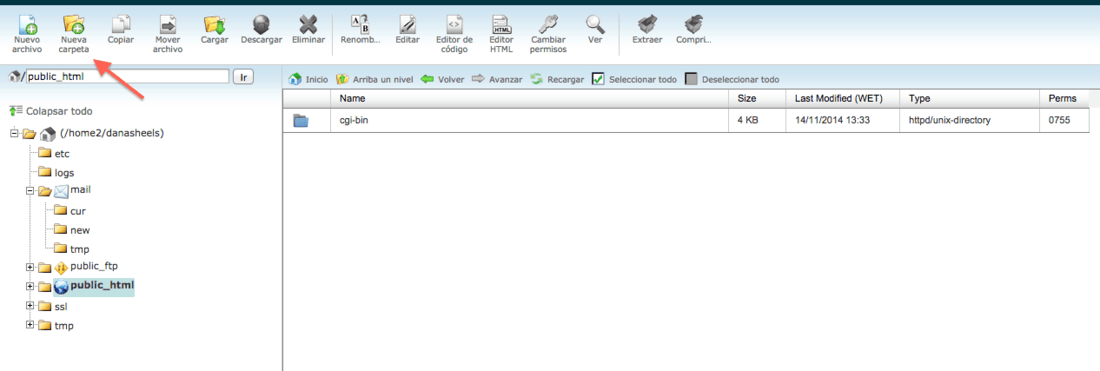Click the Eliminar delete icon
The image size is (1100, 371).
tap(308, 31)
